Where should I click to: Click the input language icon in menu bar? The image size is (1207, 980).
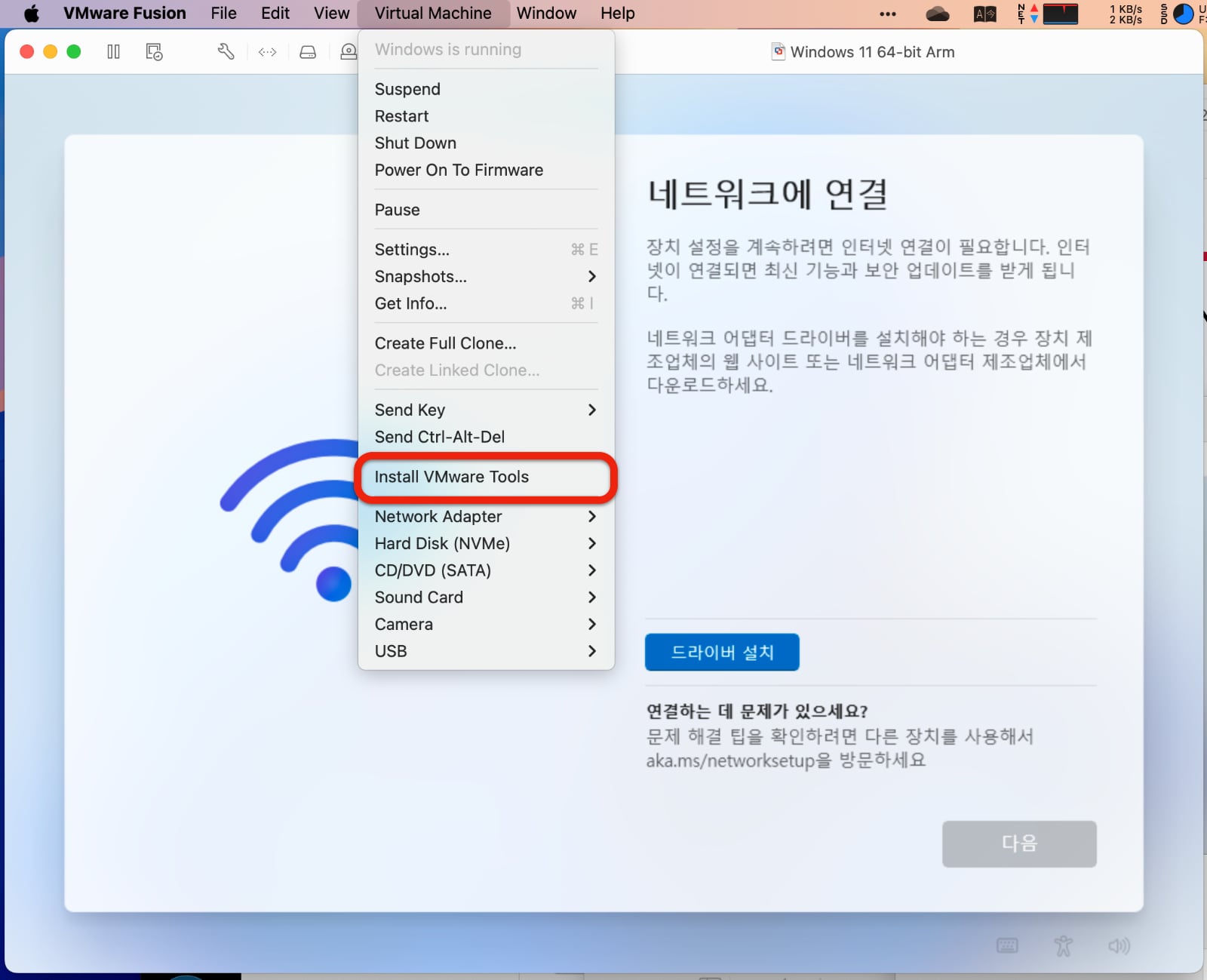pos(985,14)
